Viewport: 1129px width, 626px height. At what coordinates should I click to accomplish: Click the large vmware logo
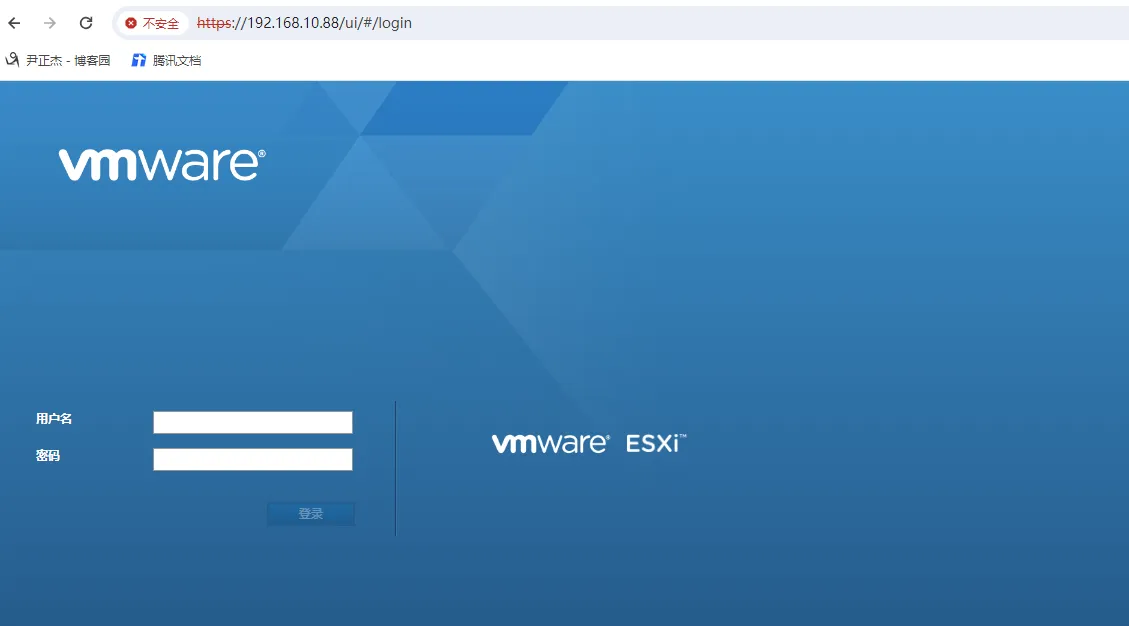[162, 164]
